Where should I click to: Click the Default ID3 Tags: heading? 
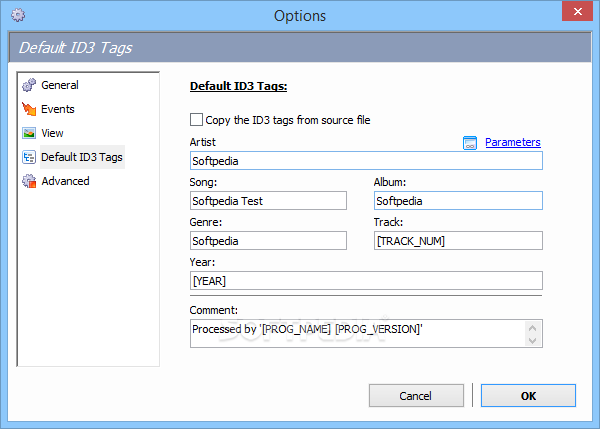(x=238, y=86)
